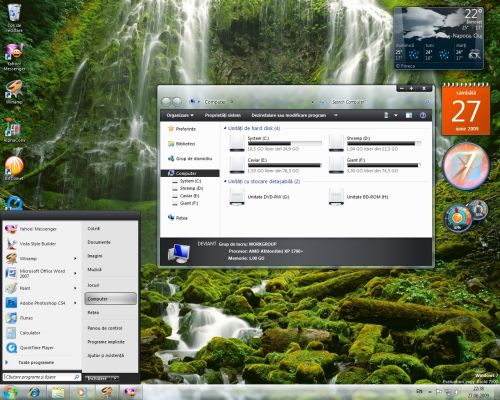Switch to Winamp on the taskbar
Image resolution: width=500 pixels, height=400 pixels.
point(107,392)
